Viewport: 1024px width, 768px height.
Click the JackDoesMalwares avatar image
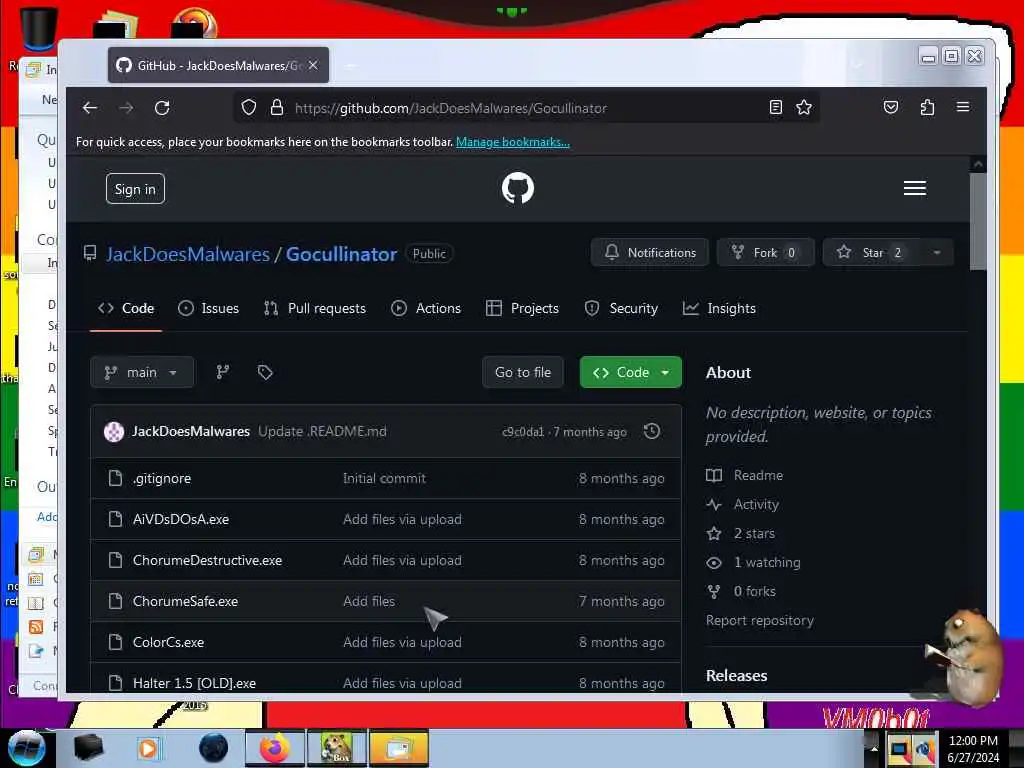click(x=114, y=432)
